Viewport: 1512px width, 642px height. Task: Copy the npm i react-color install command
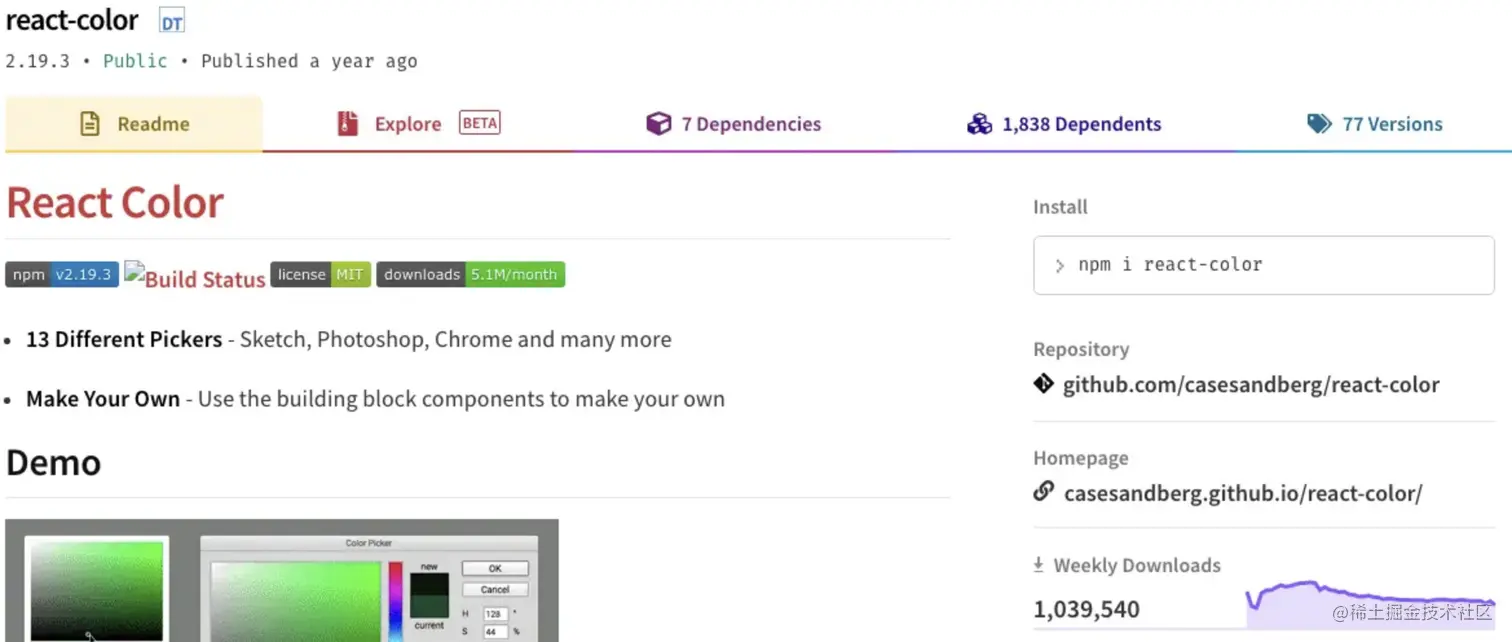pyautogui.click(x=1264, y=265)
